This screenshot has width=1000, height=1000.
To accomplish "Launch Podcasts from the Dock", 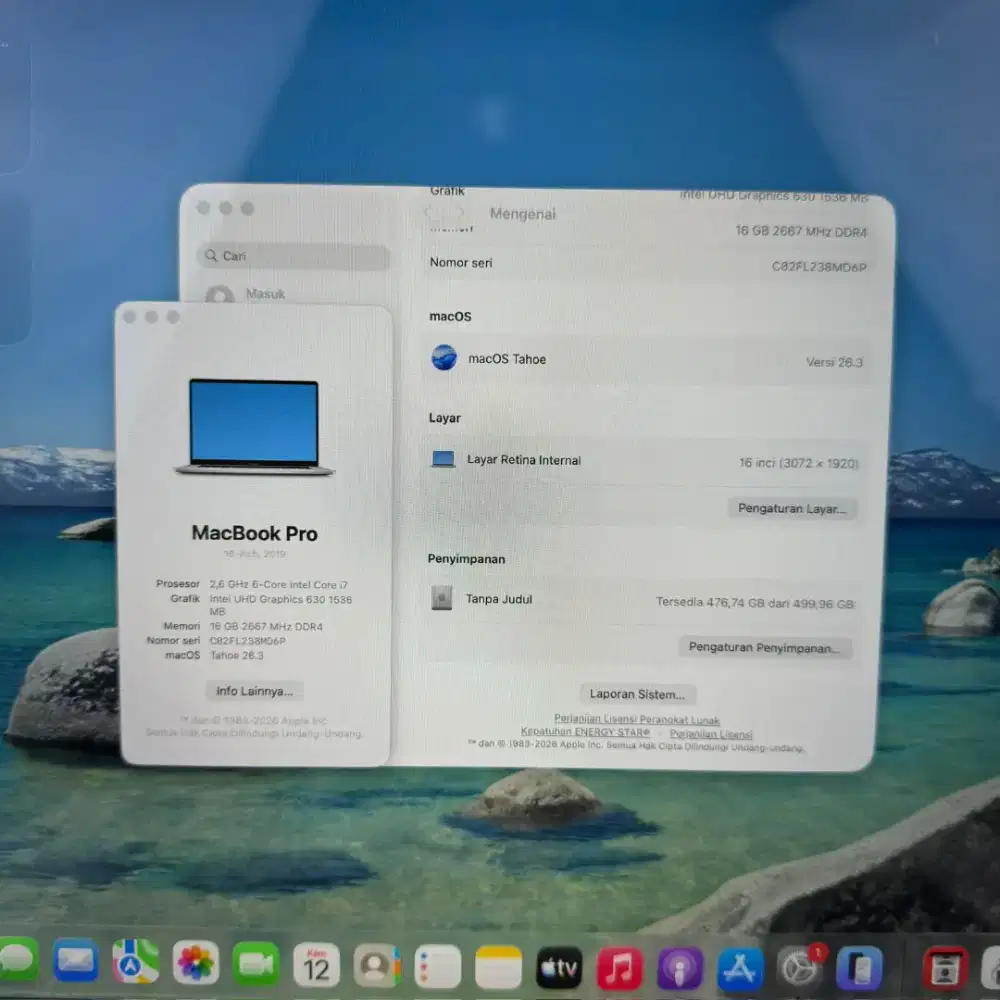I will pyautogui.click(x=679, y=968).
